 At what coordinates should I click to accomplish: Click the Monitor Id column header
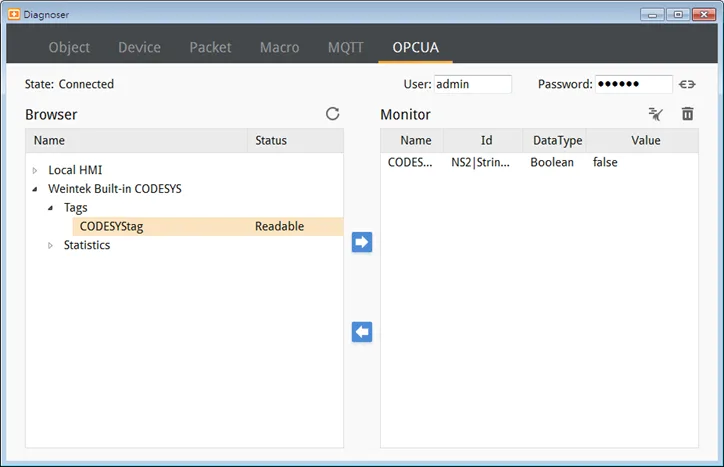(x=483, y=140)
